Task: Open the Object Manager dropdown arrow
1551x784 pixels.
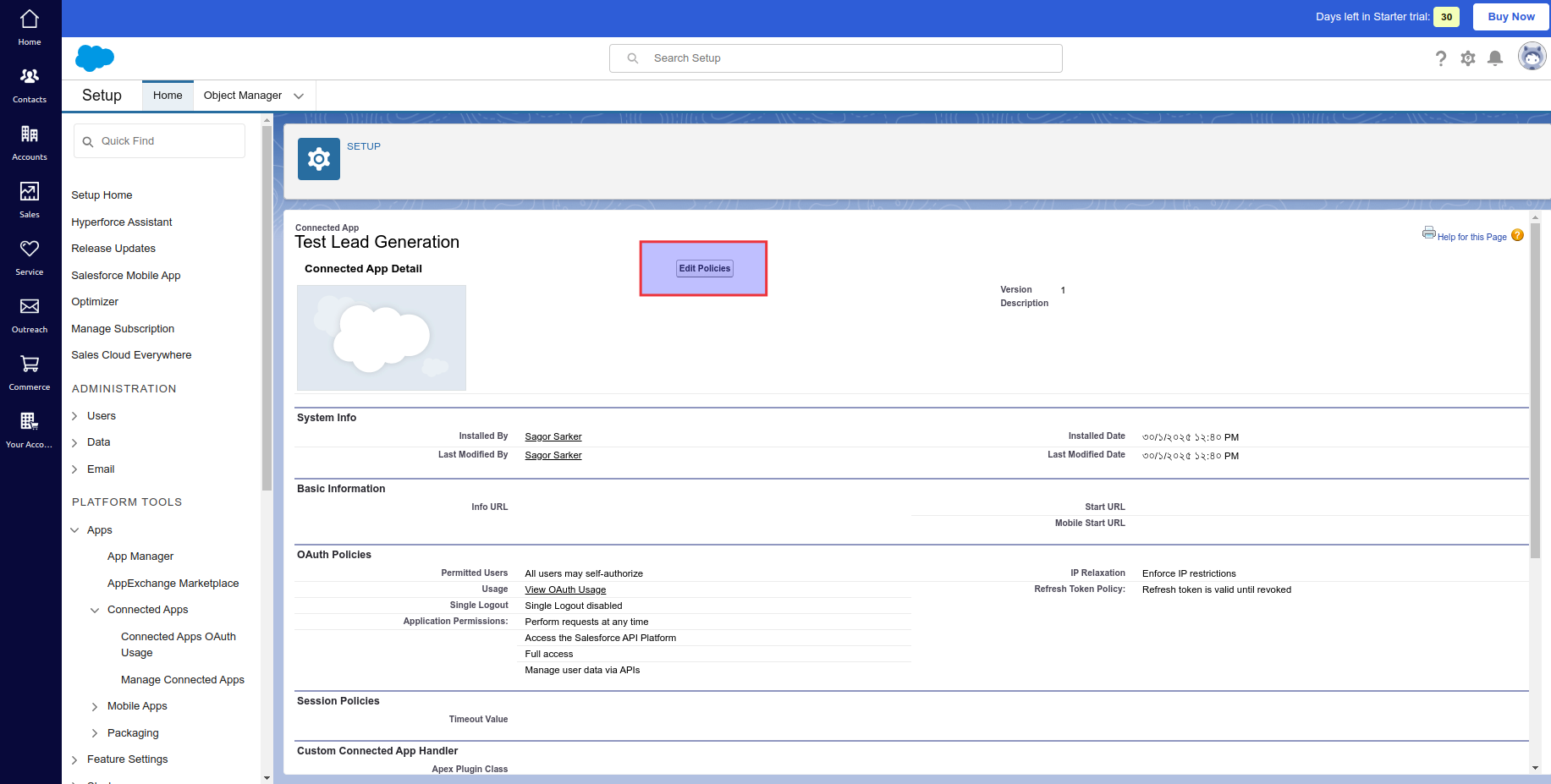Action: [299, 96]
